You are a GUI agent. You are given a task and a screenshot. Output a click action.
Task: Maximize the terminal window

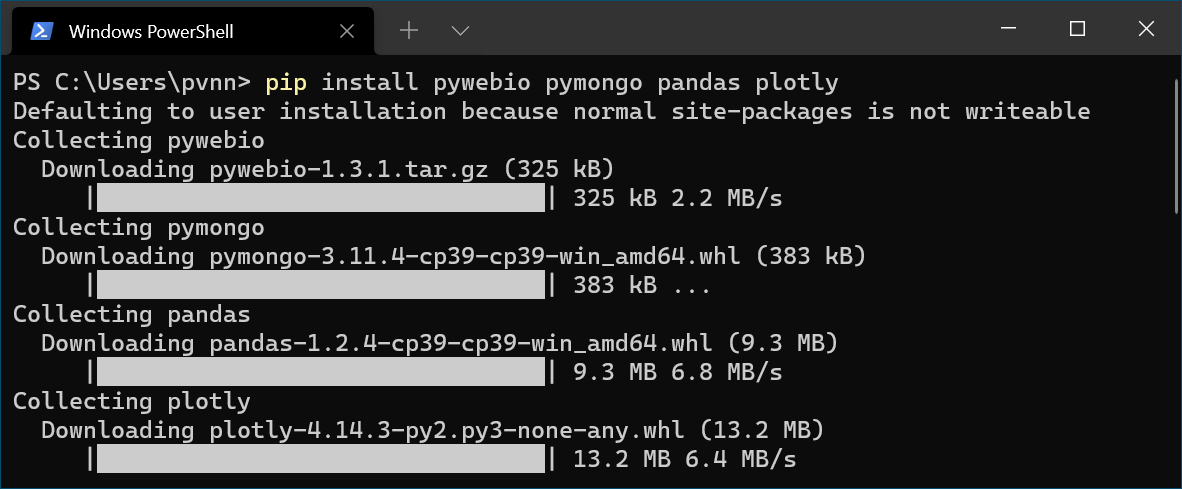coord(1077,29)
